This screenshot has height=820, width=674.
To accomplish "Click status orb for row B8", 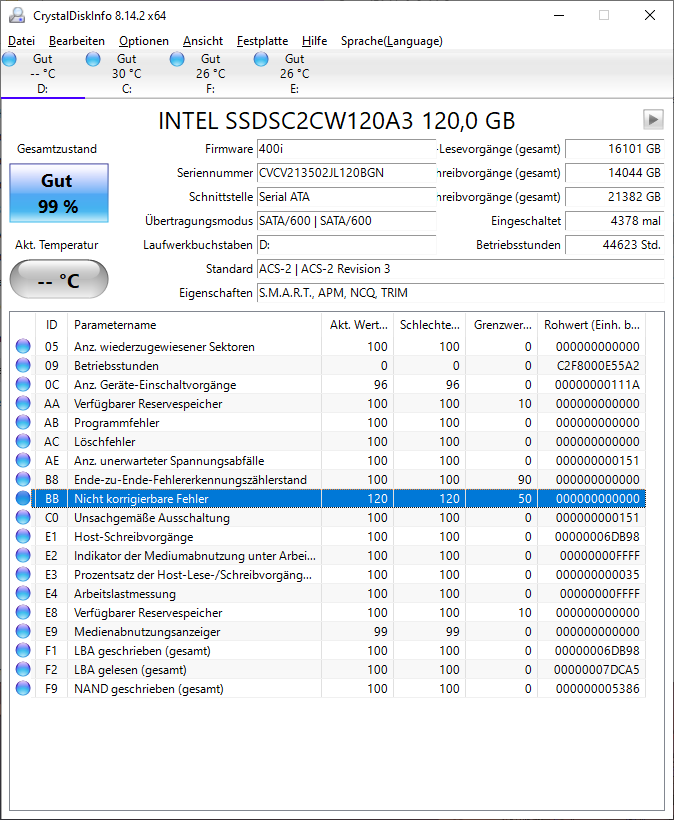I will pyautogui.click(x=23, y=479).
